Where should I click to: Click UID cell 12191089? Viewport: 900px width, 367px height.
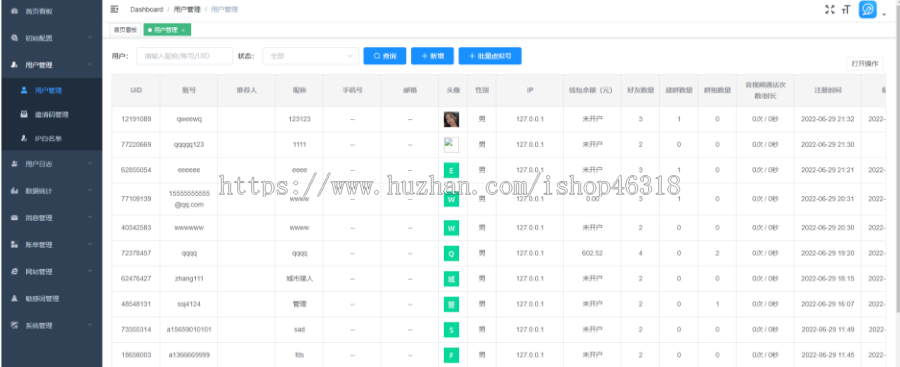click(136, 119)
